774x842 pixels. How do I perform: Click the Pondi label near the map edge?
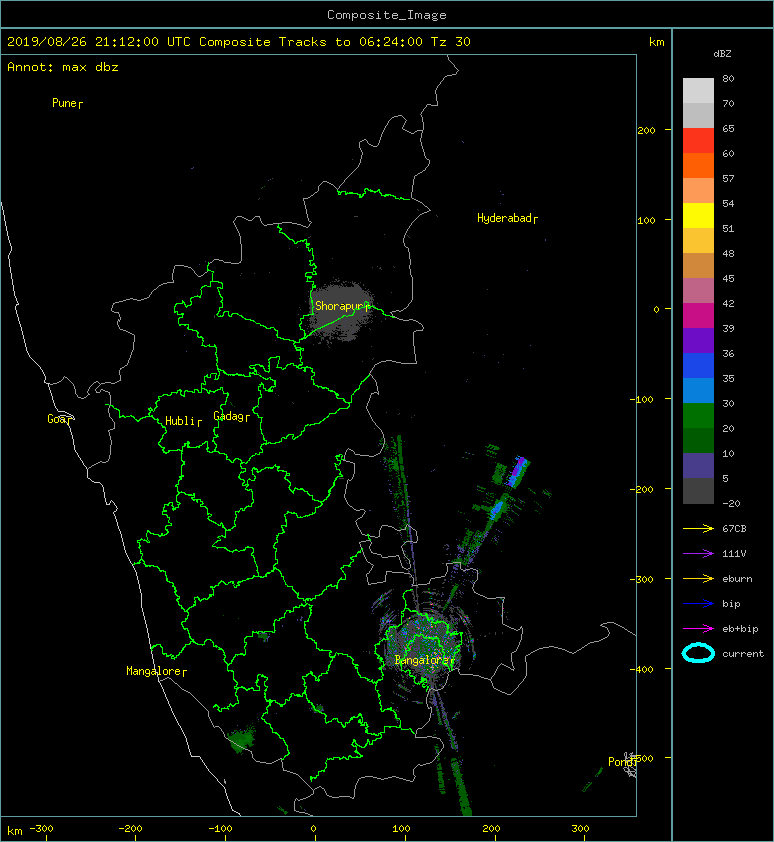click(622, 761)
